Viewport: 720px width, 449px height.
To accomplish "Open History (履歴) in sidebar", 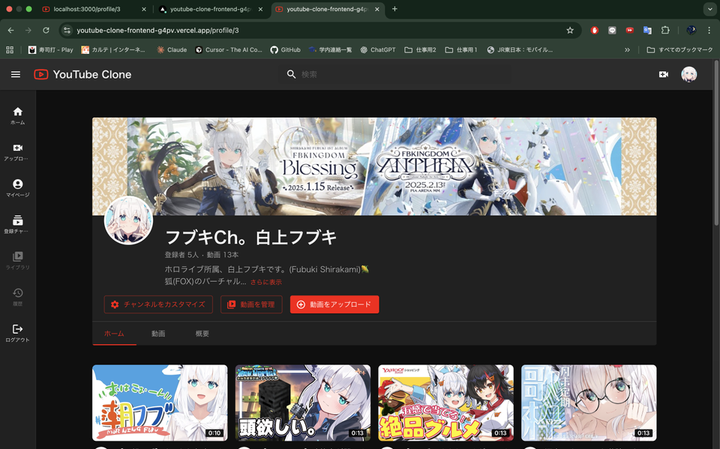I will pyautogui.click(x=18, y=297).
